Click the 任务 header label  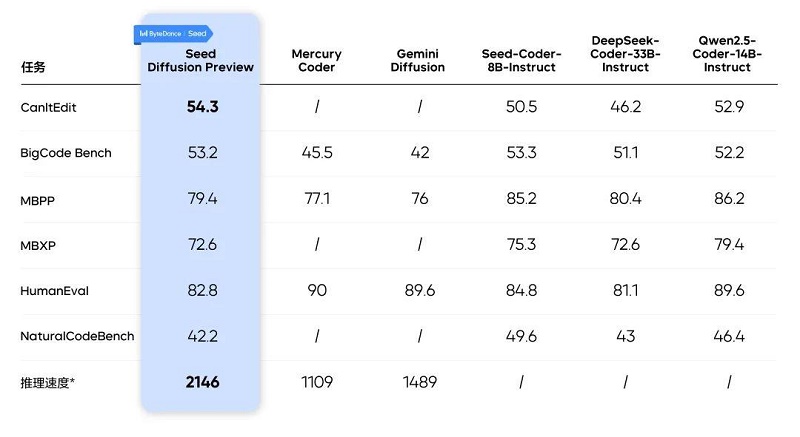pos(33,68)
